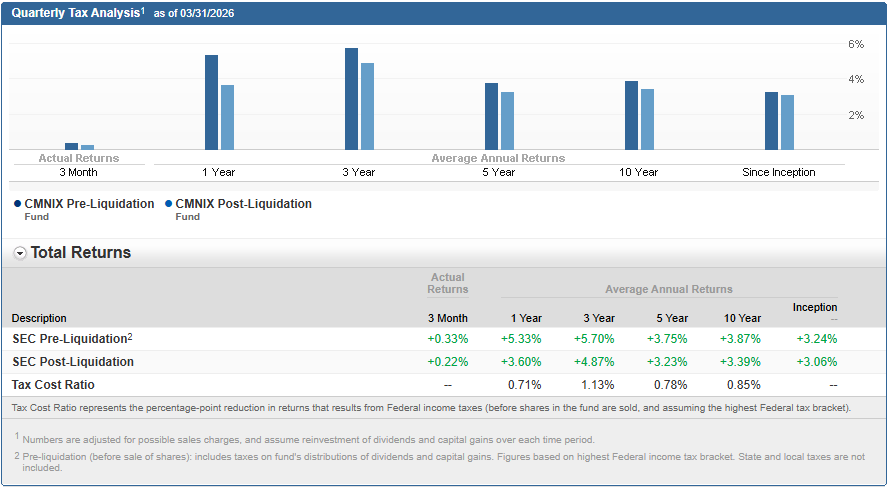The width and height of the screenshot is (888, 487).
Task: Click the Since Inception chart axis label
Action: 778,172
